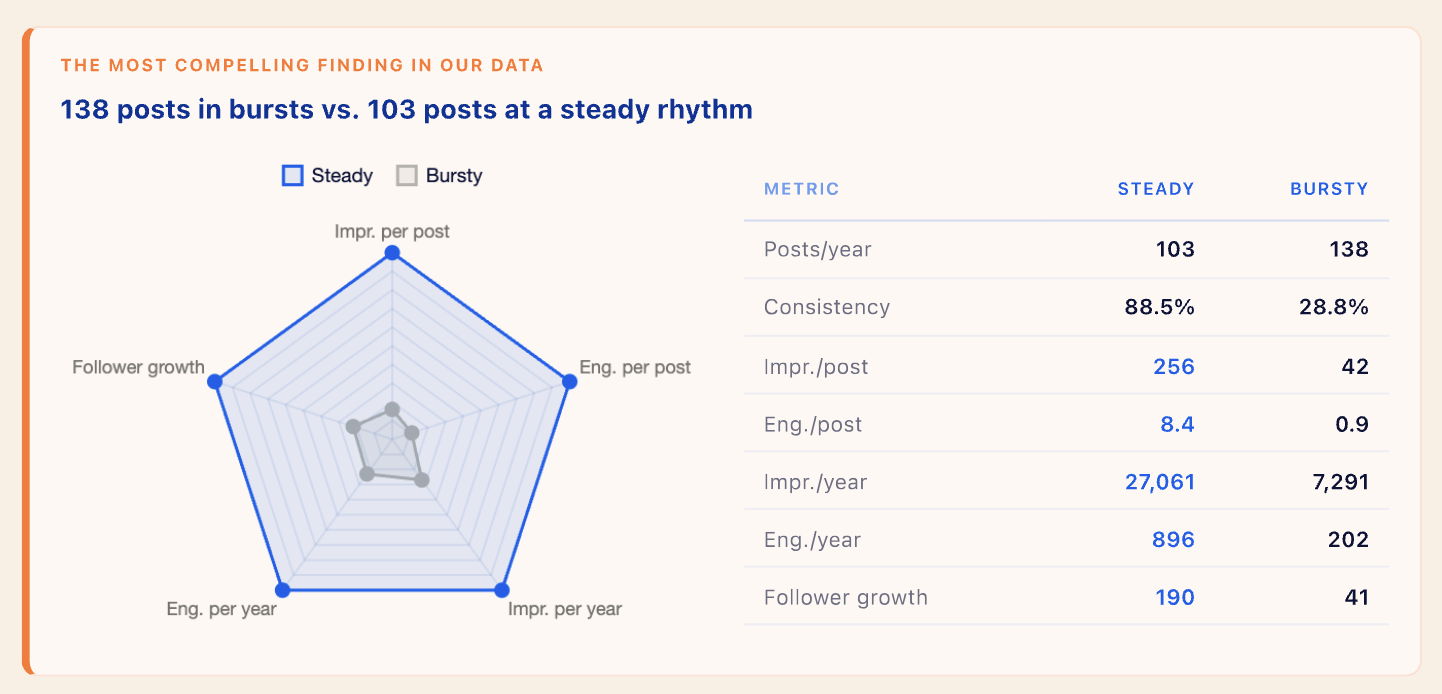
Task: Click the Steady data point at Follower growth
Action: click(215, 382)
